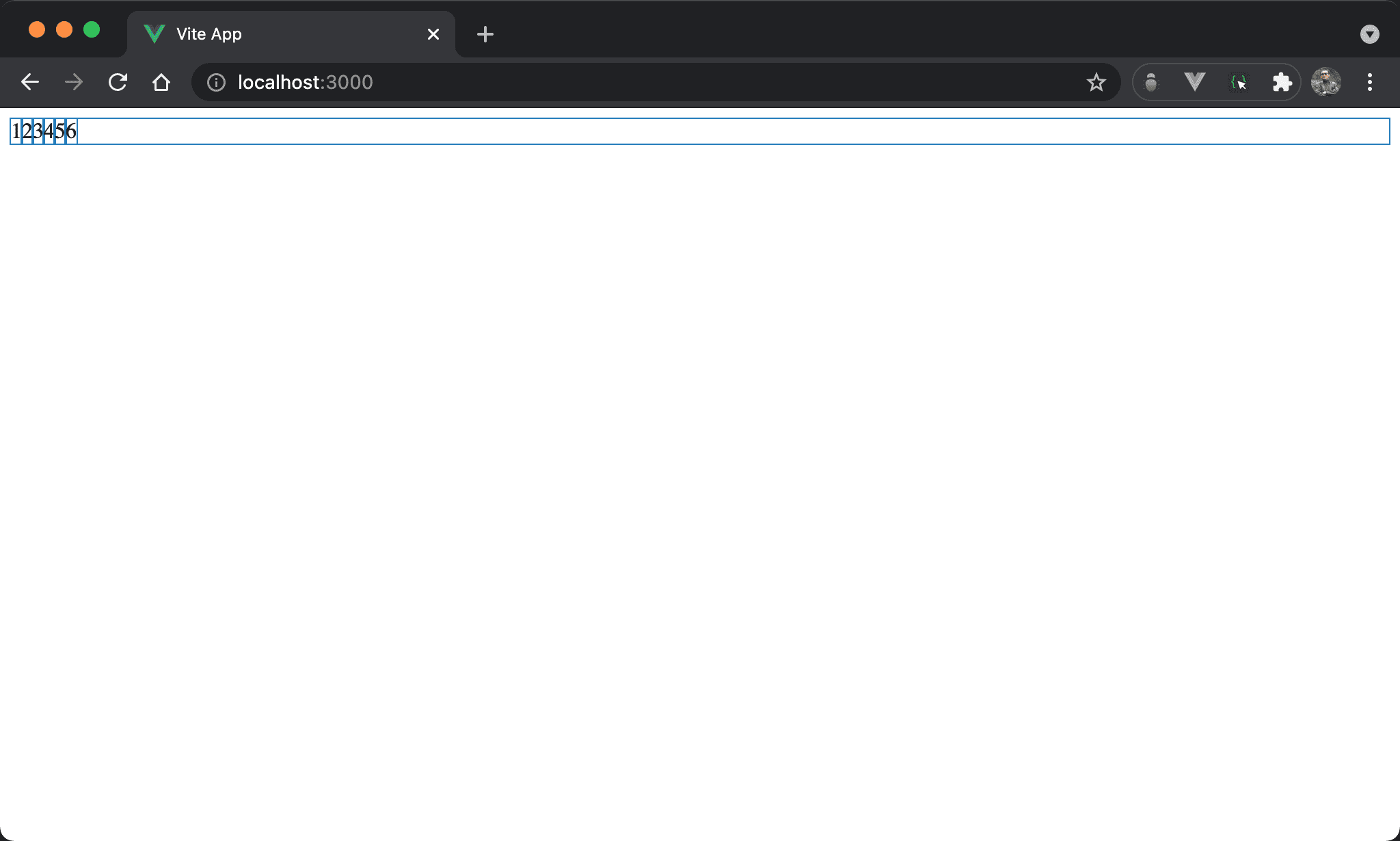View site information icon in address bar
This screenshot has width=1400, height=841.
click(x=216, y=83)
